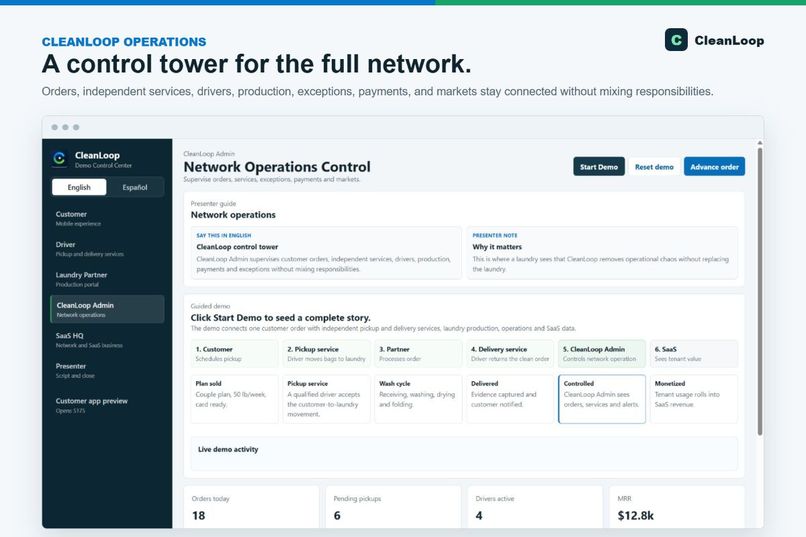This screenshot has width=806, height=537.
Task: Open SaaS HQ in the sidebar
Action: (x=107, y=340)
